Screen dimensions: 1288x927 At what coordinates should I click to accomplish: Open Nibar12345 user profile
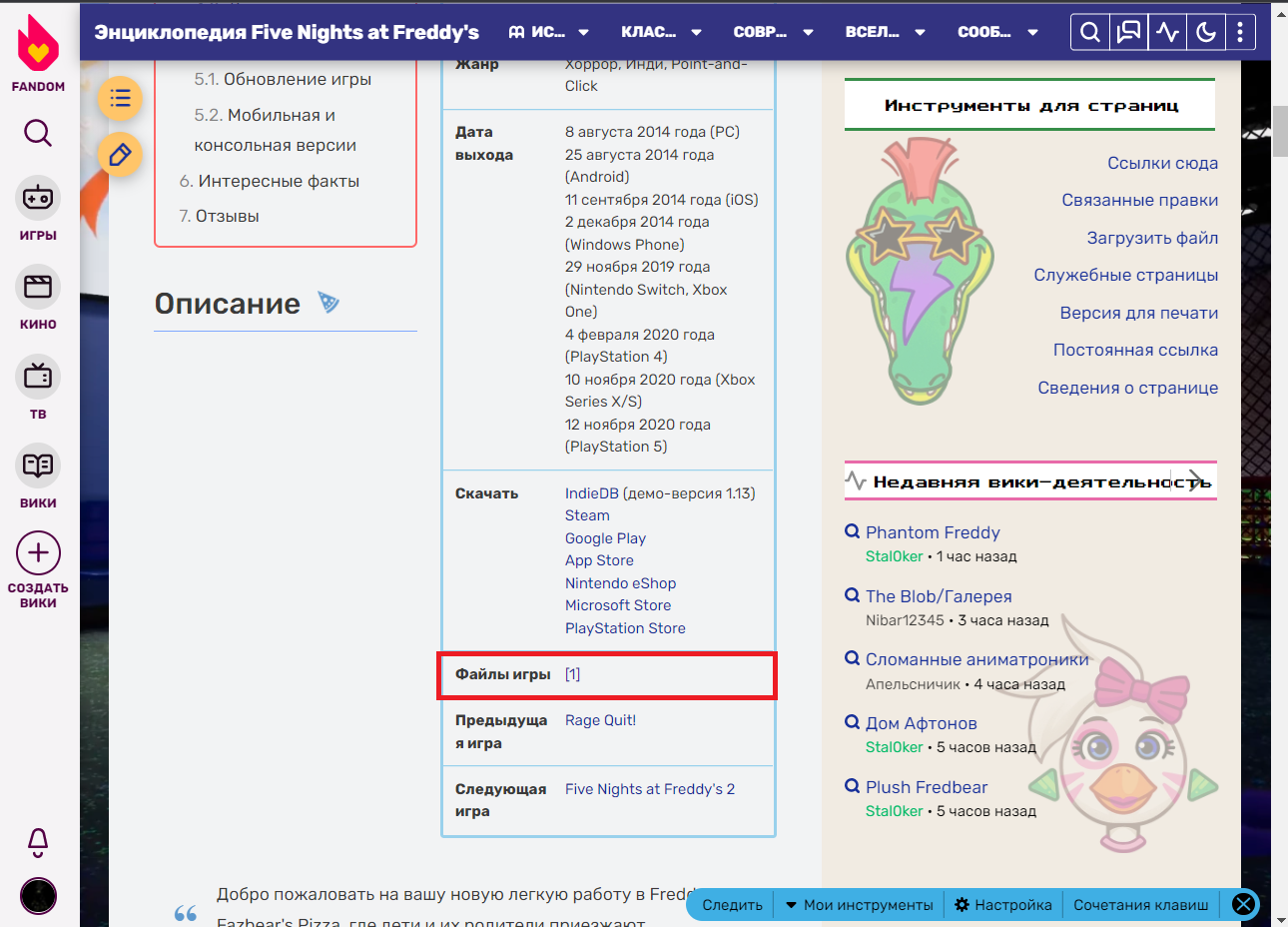tap(905, 620)
